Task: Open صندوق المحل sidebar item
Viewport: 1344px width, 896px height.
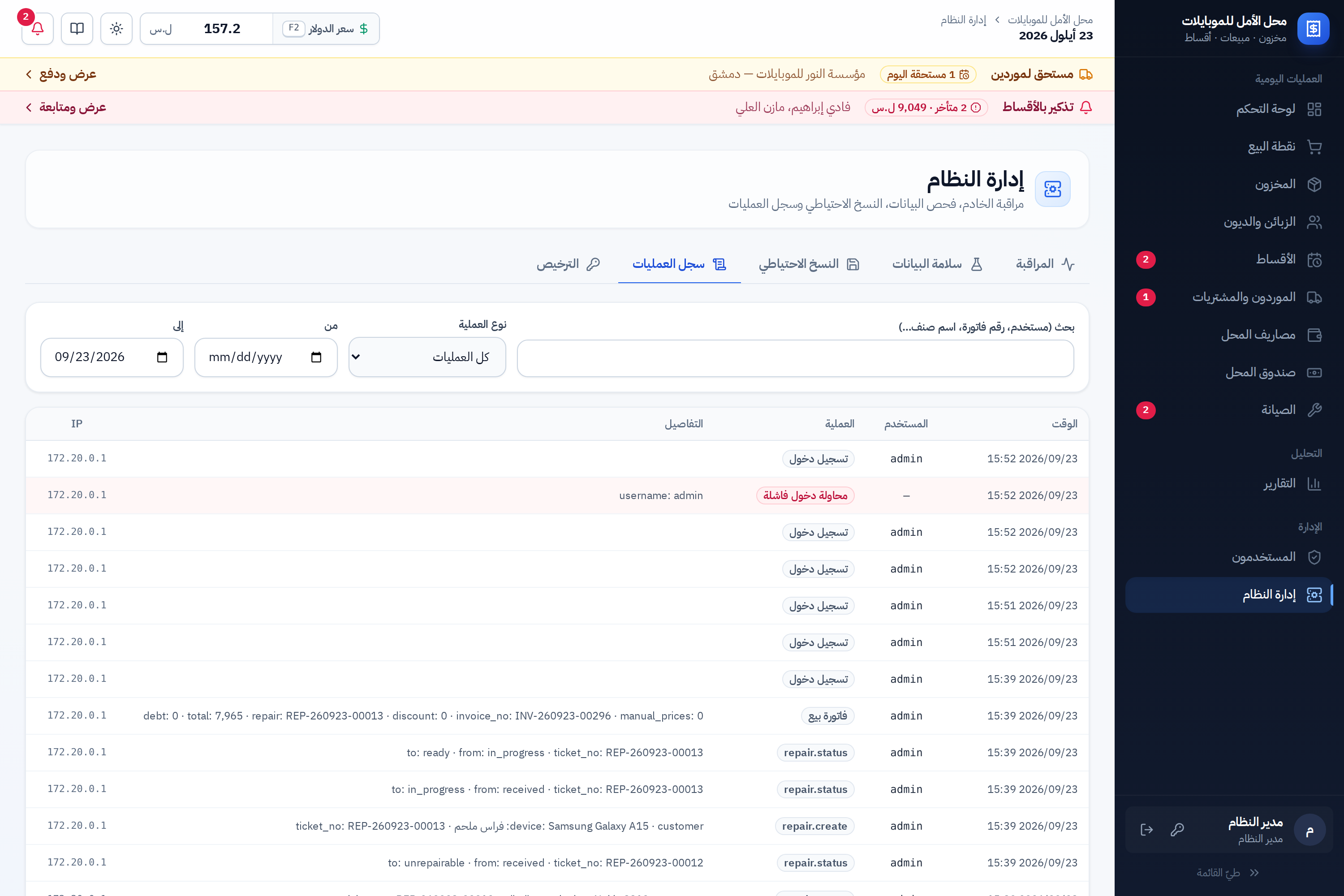Action: tap(1228, 373)
